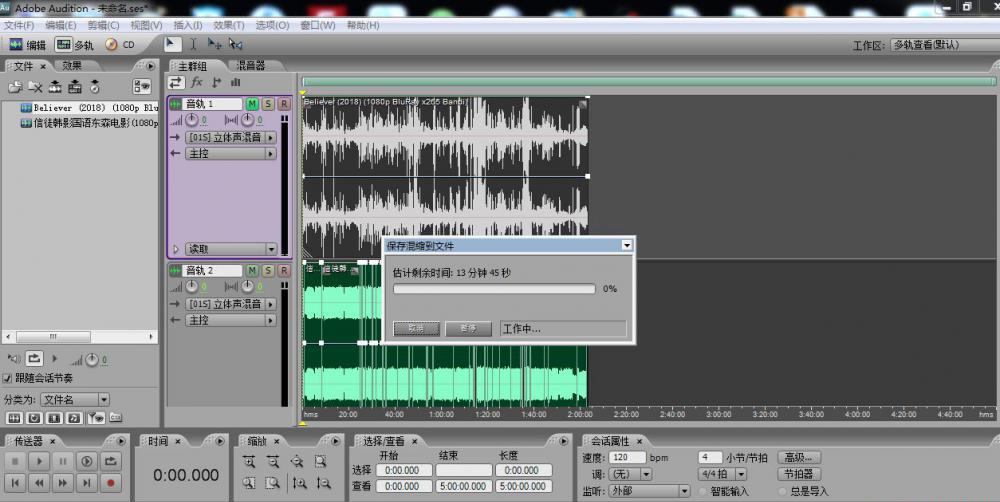Open Track 2 output 主控 dropdown
Viewport: 1000px width, 502px height.
(x=231, y=320)
